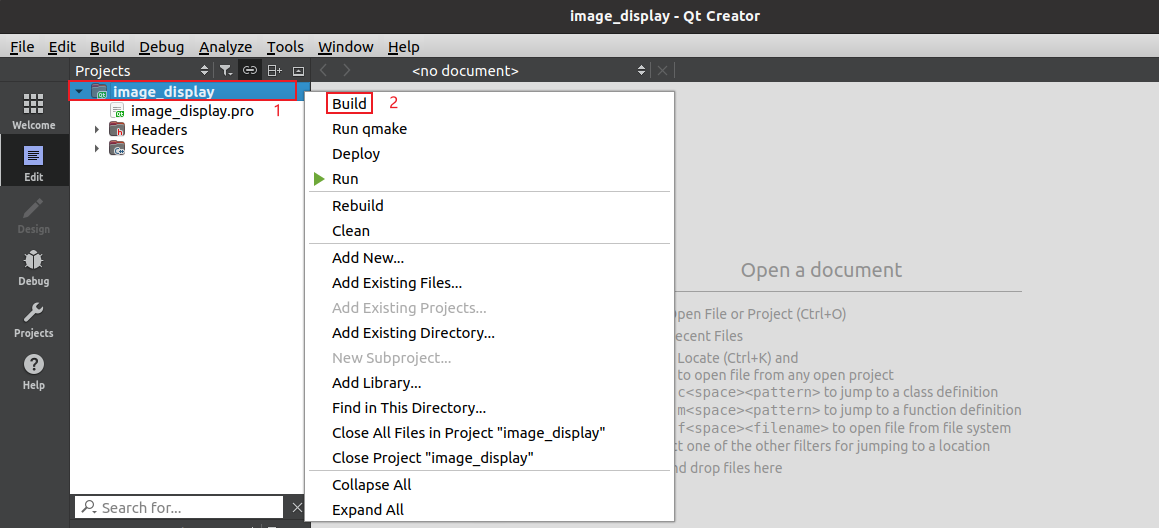Close document with X icon
This screenshot has width=1161, height=528.
[x=663, y=70]
